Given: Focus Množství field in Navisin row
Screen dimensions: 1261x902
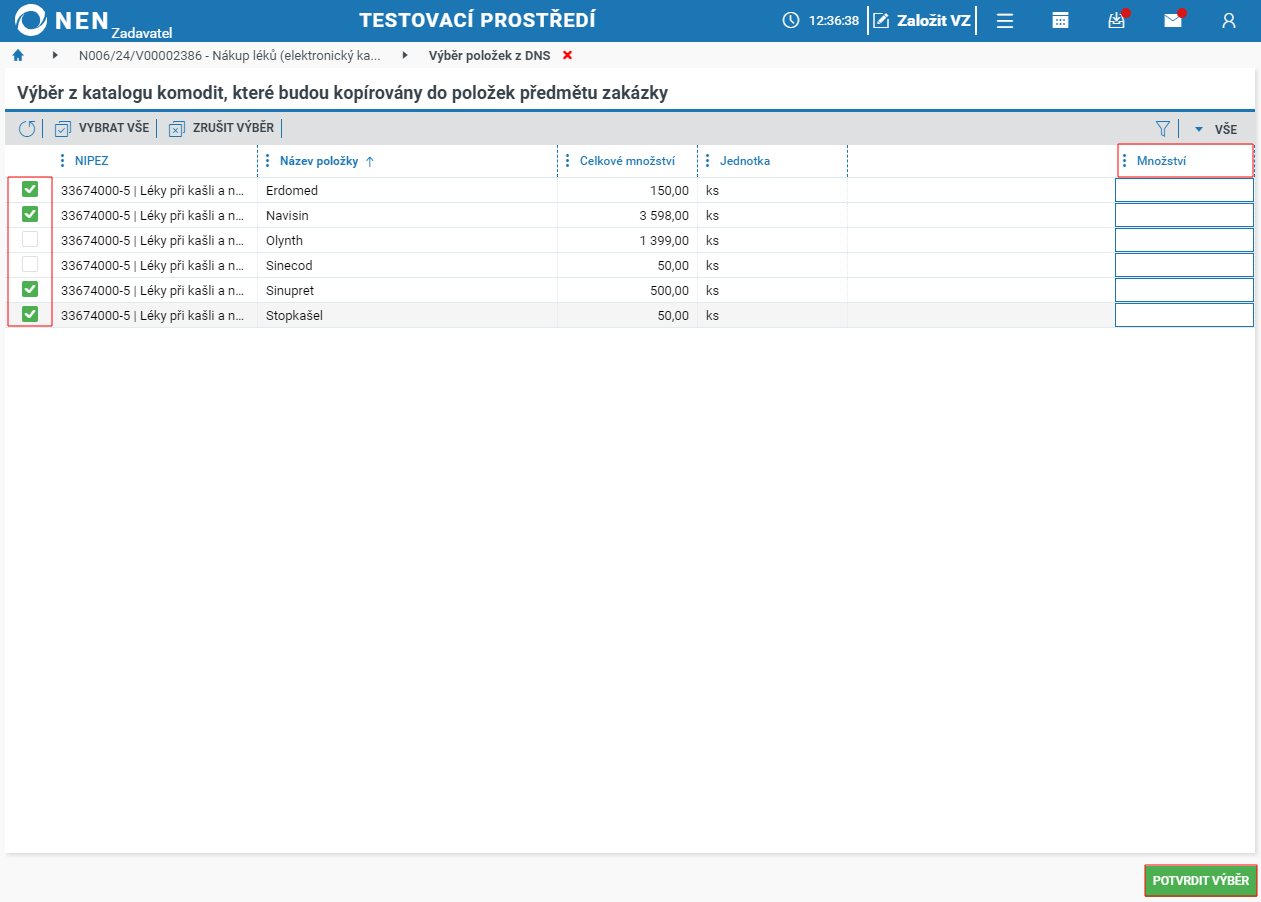Looking at the screenshot, I should point(1184,215).
